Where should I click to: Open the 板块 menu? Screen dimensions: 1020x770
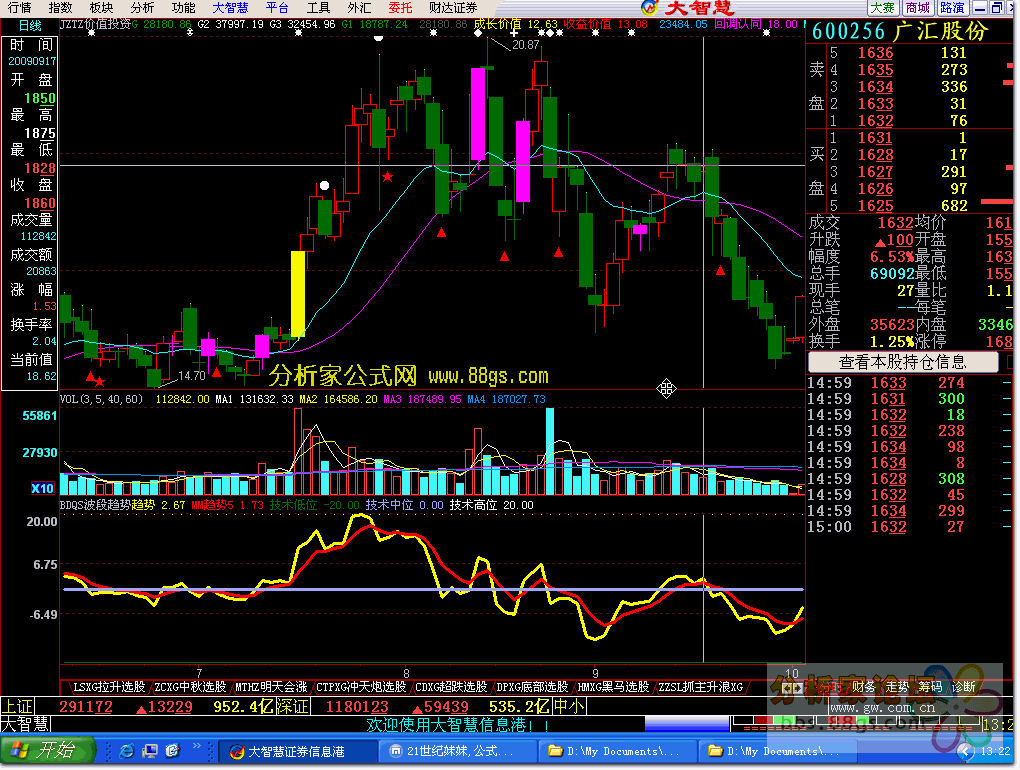coord(101,8)
